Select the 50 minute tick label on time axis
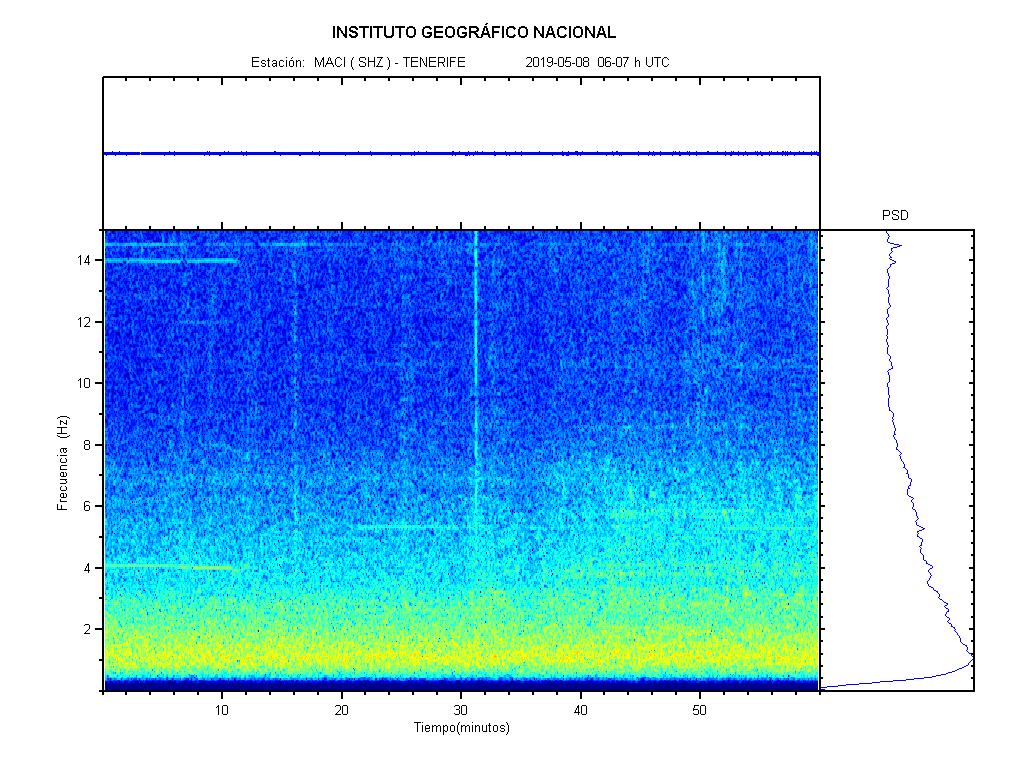Image resolution: width=1025 pixels, height=768 pixels. (700, 710)
